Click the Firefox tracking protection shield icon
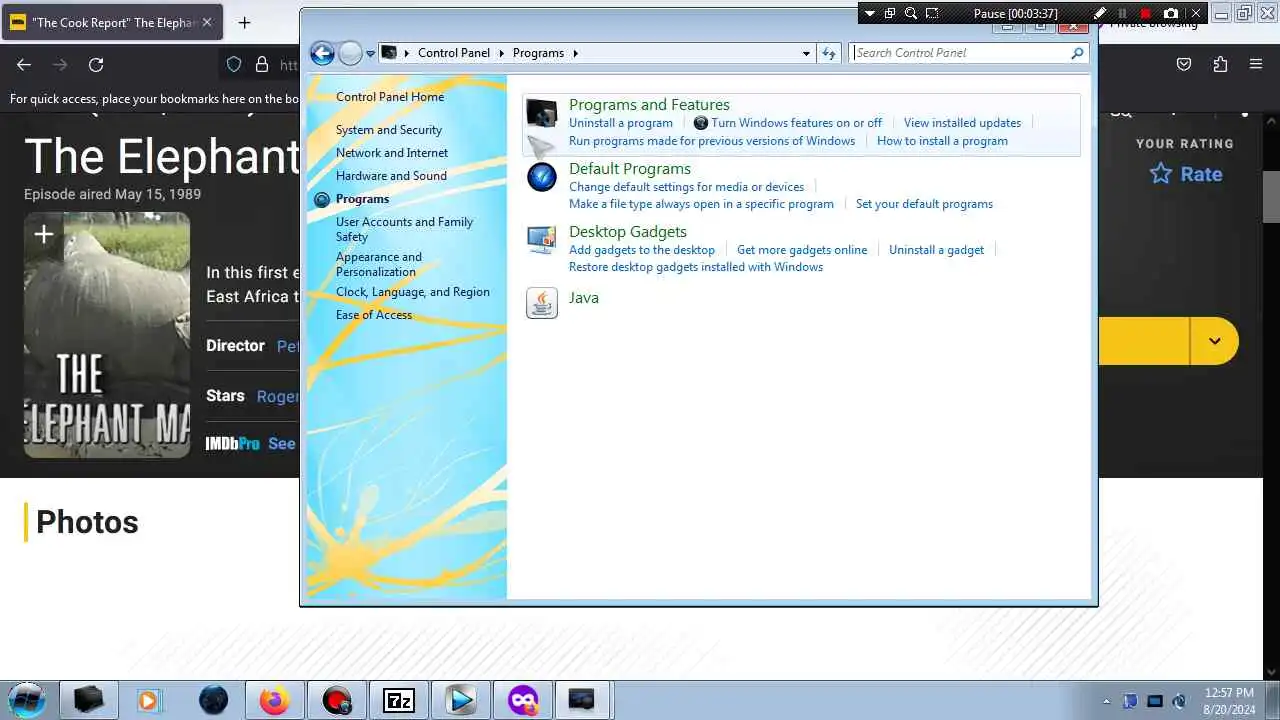This screenshot has width=1280, height=720. (234, 64)
